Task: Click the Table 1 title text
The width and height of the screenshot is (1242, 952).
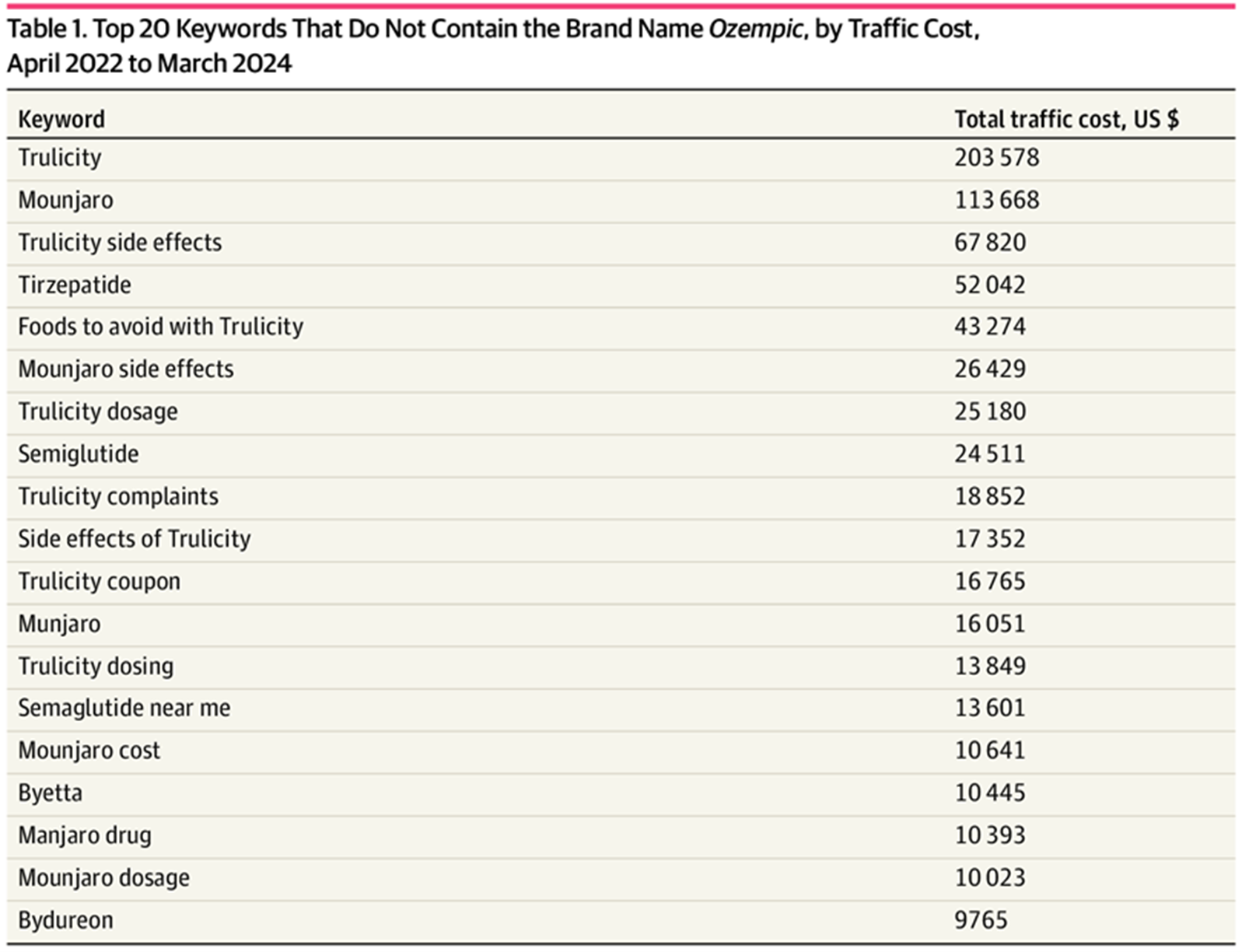Action: pyautogui.click(x=493, y=45)
